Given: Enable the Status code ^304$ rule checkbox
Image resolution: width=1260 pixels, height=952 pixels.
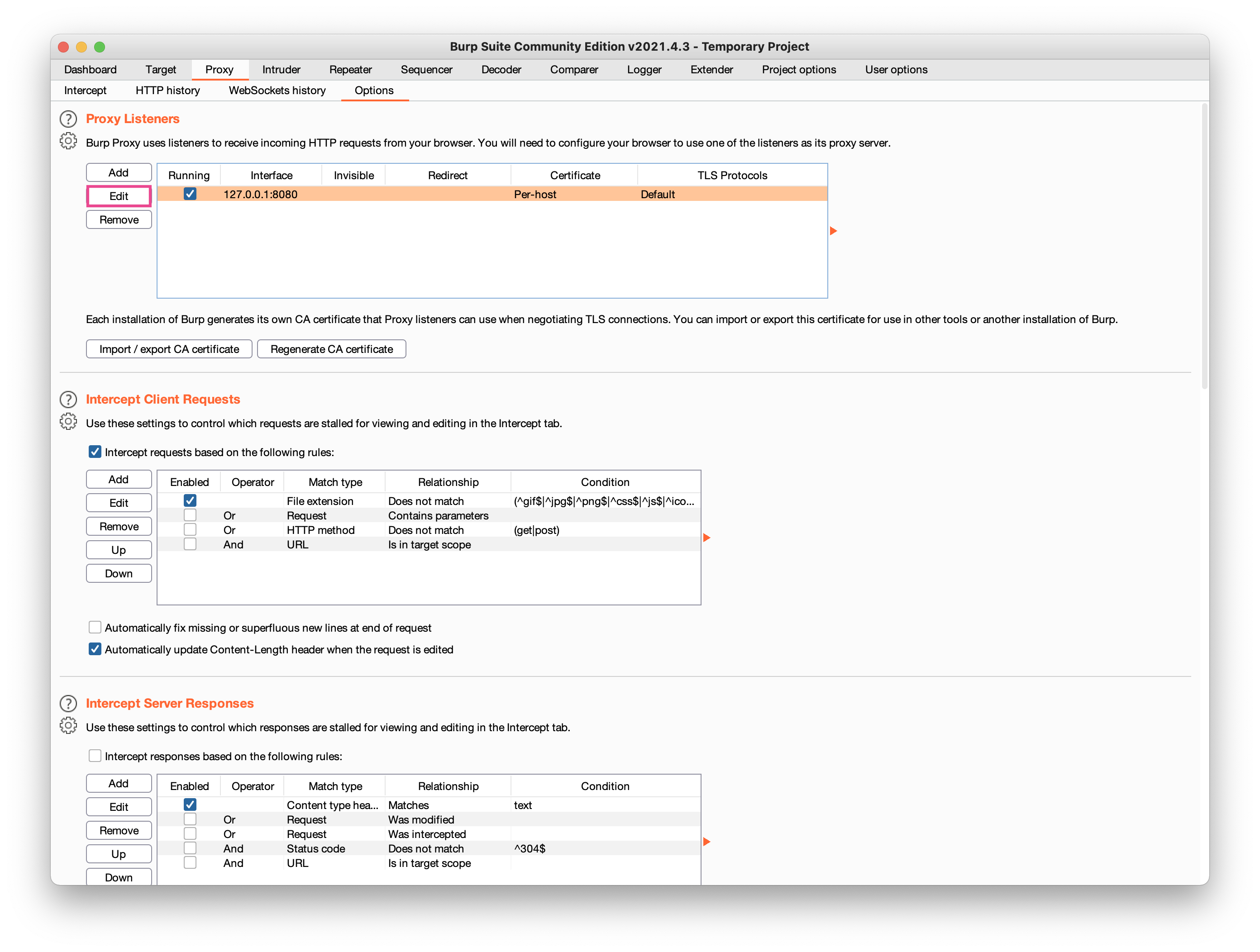Looking at the screenshot, I should [190, 848].
